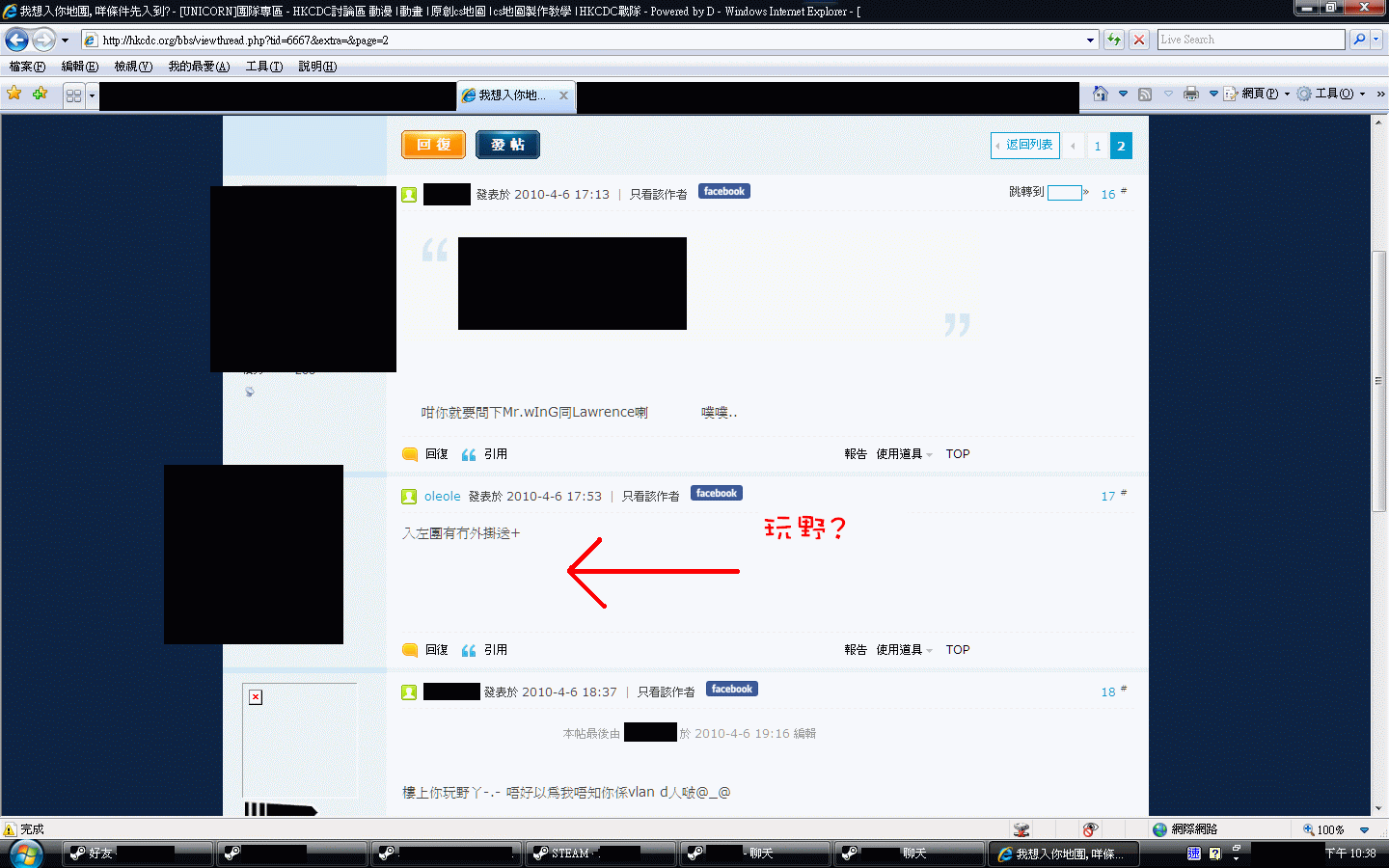
Task: Open the 工具 menu in menu bar
Action: point(263,67)
